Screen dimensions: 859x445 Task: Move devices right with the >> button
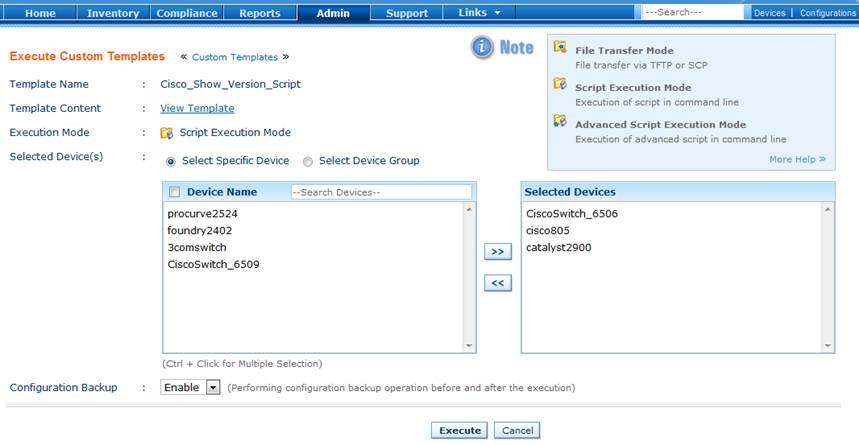pyautogui.click(x=497, y=252)
